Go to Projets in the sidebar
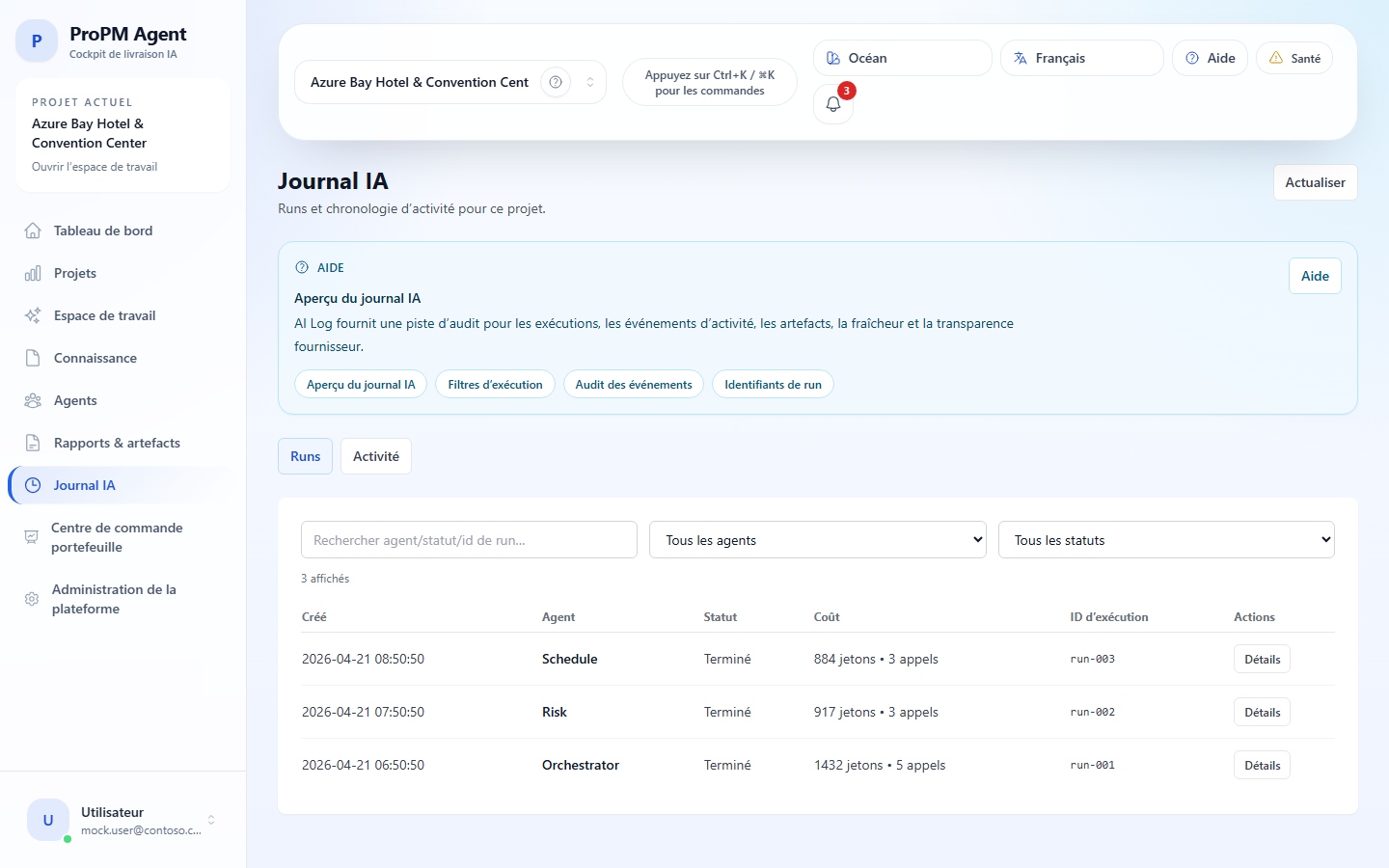The height and width of the screenshot is (868, 1389). pyautogui.click(x=75, y=273)
